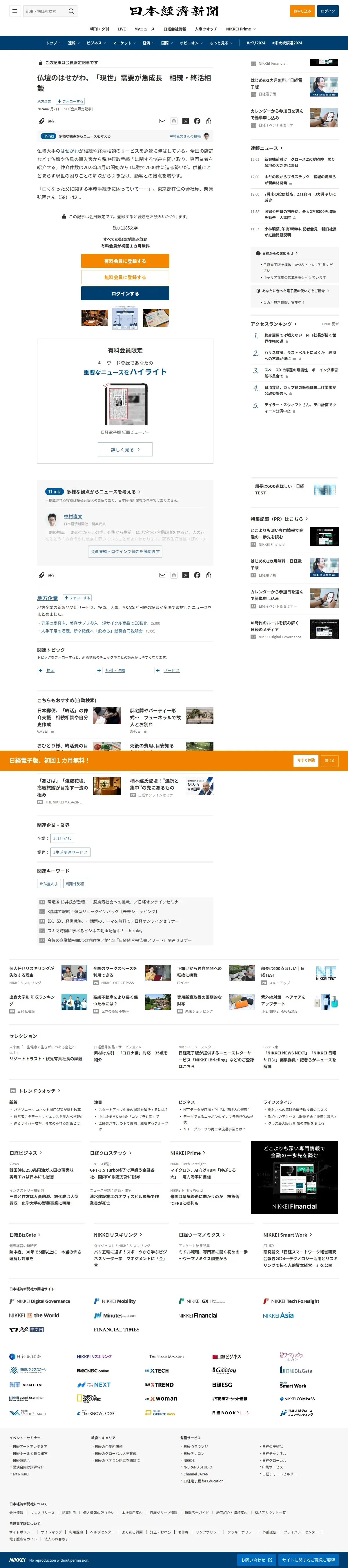Open the 日経 xTECH logo

coord(156,1370)
